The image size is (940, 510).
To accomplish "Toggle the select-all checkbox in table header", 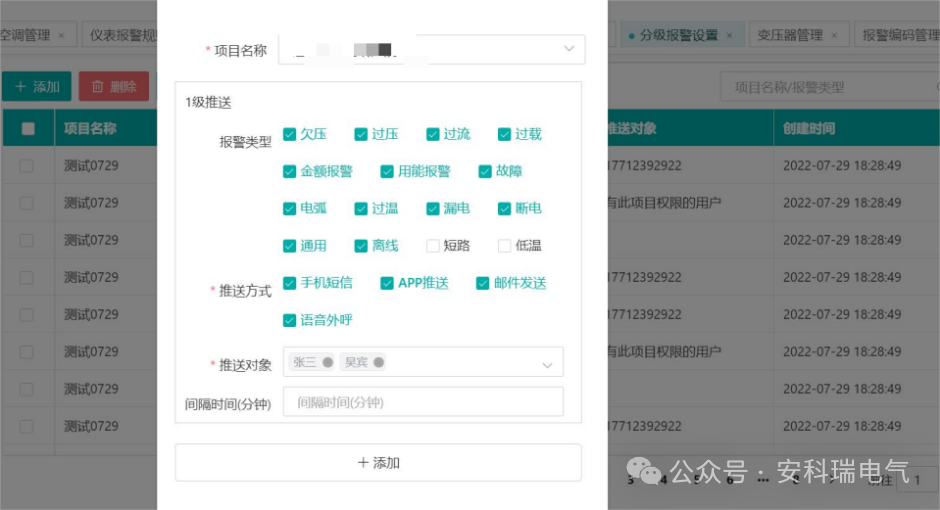I will tap(28, 128).
